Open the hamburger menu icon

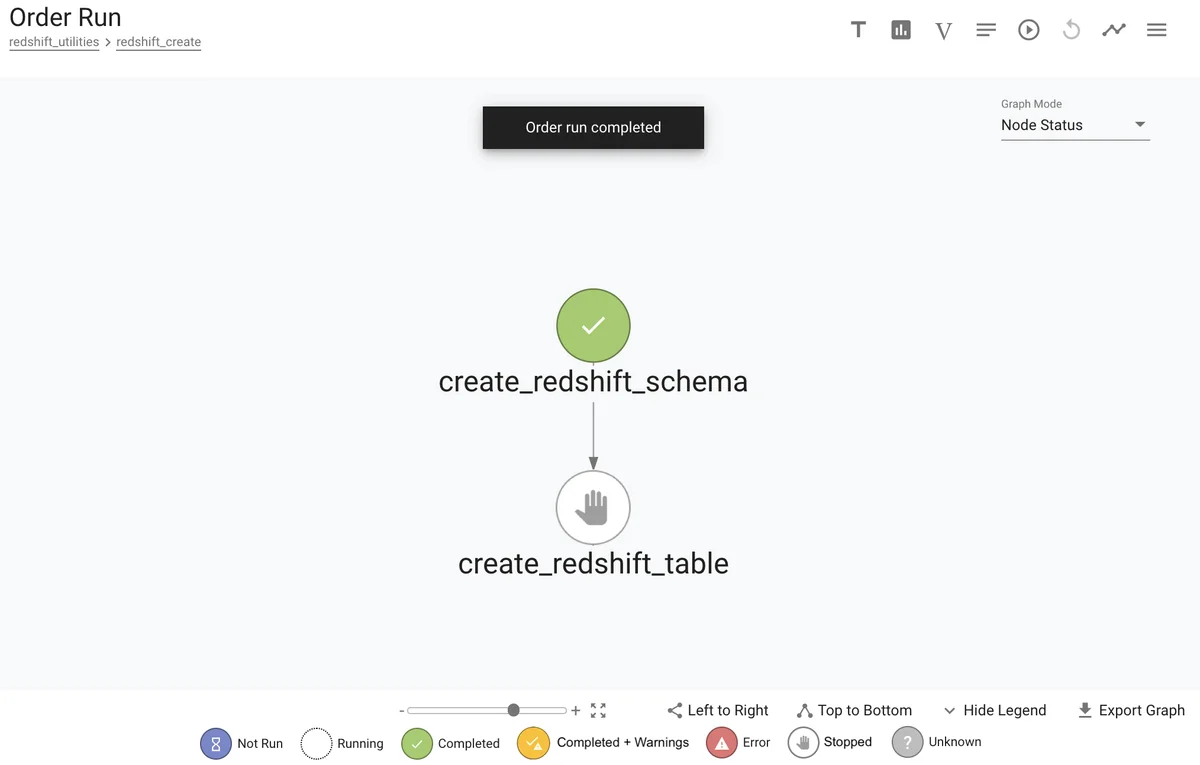click(x=1157, y=30)
